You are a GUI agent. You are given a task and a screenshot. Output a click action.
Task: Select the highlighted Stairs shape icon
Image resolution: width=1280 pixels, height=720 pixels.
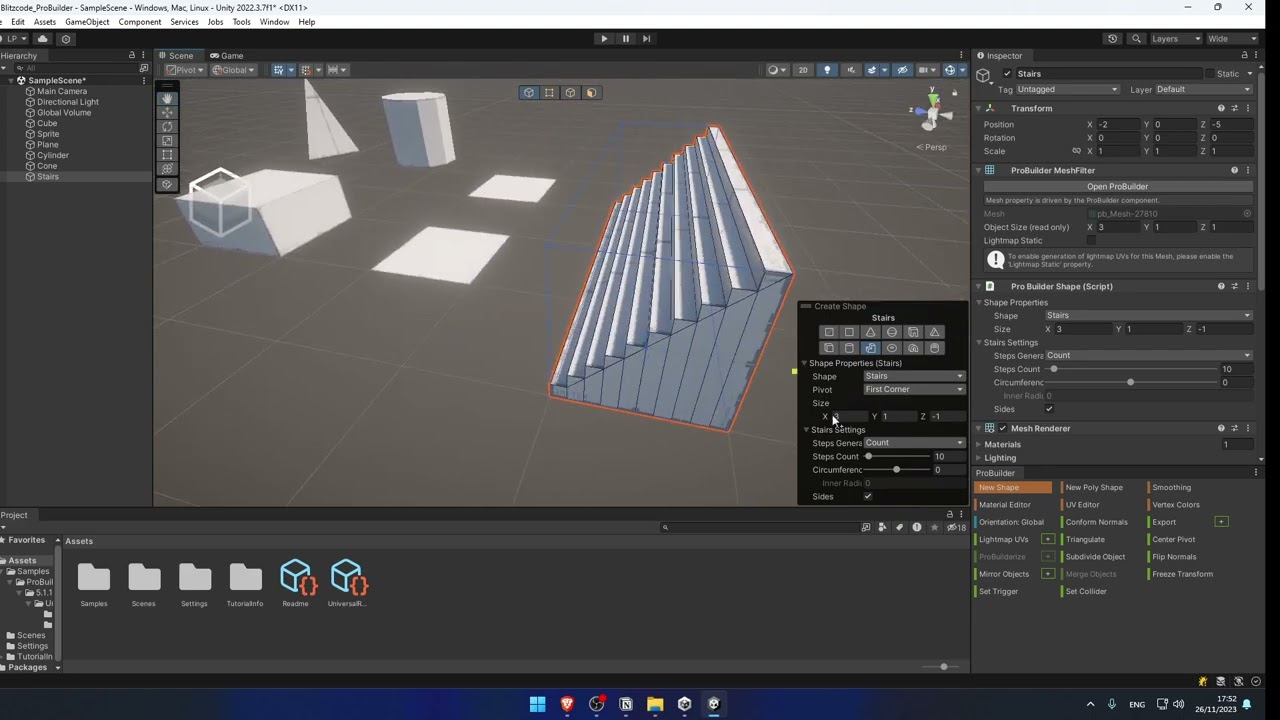click(x=870, y=348)
